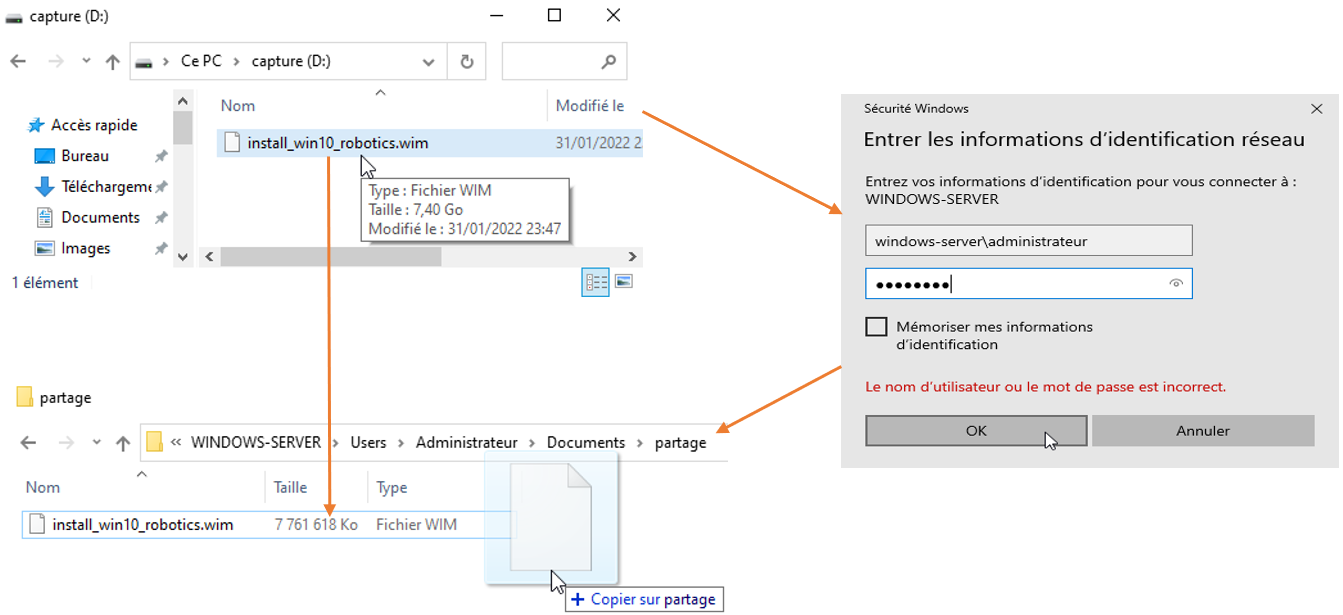Sort by Modifié le column
Viewport: 1343px width, 615px height.
[590, 106]
